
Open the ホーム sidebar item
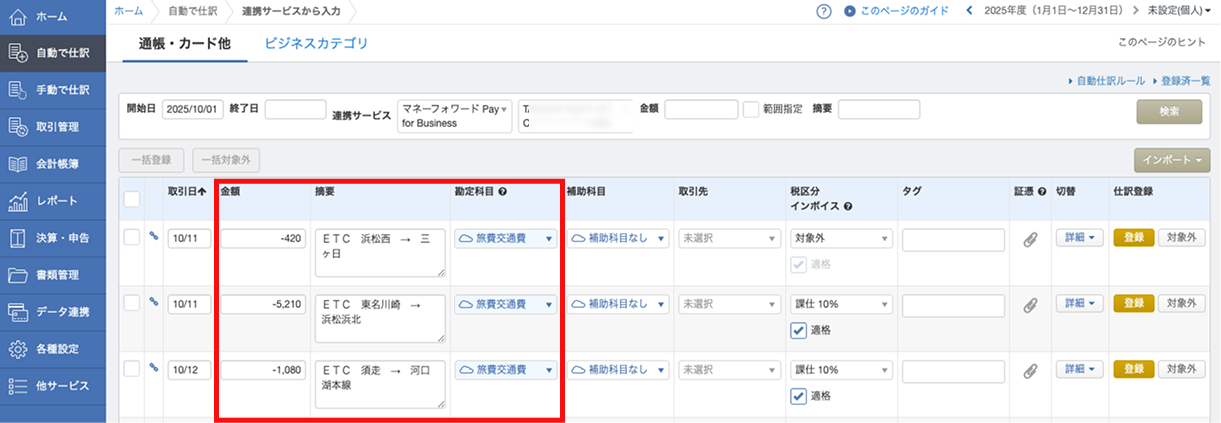click(x=52, y=17)
